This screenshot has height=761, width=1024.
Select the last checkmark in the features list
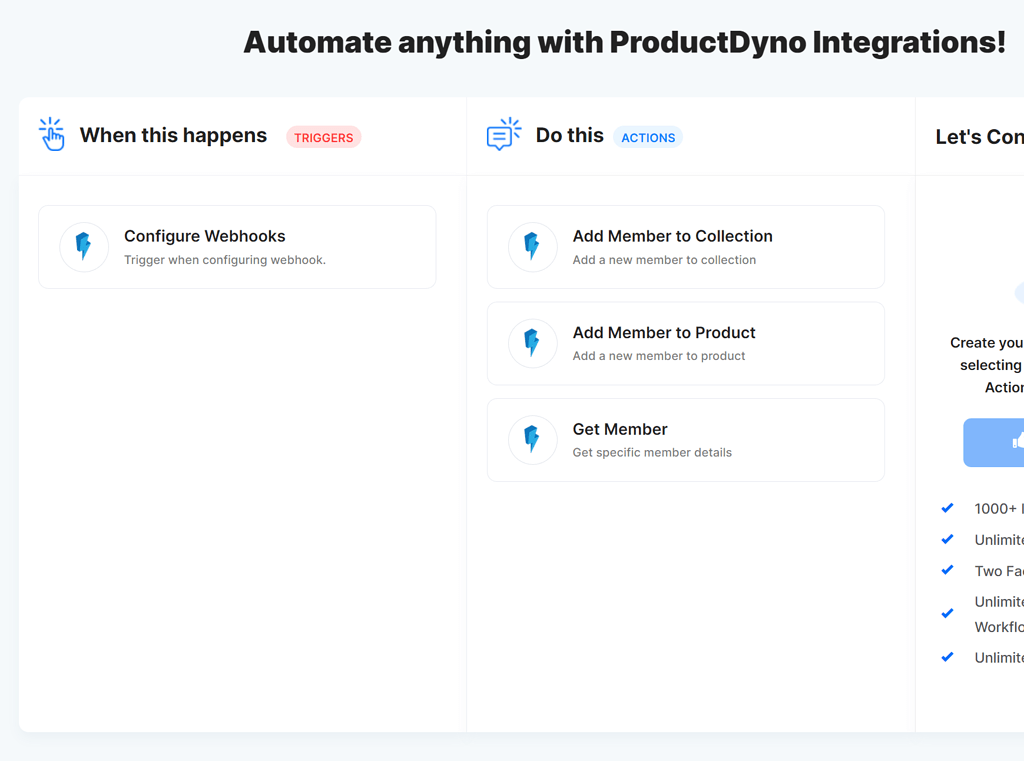tap(947, 657)
